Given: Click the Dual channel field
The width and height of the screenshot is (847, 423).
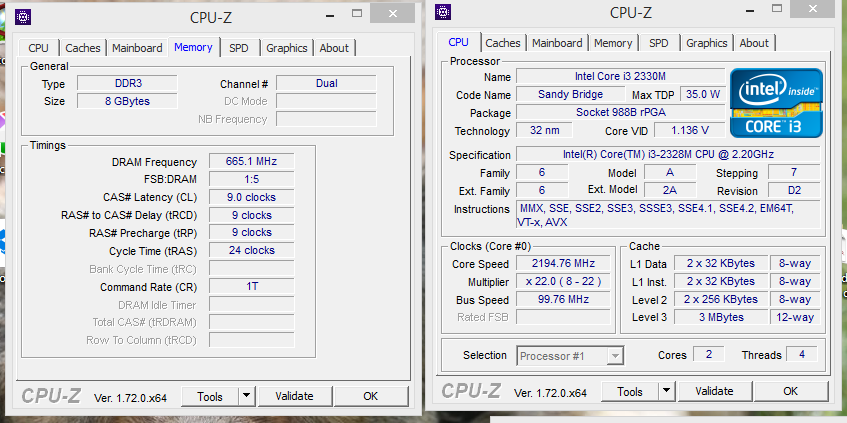Looking at the screenshot, I should (x=326, y=83).
